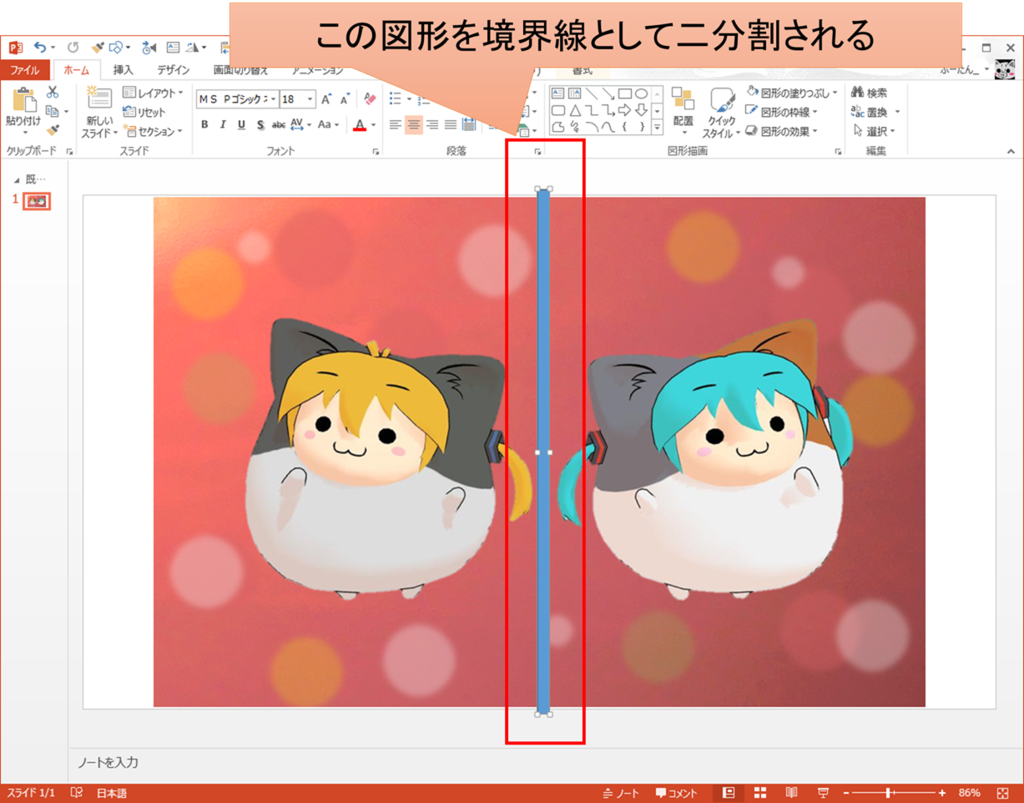Click the spell check icon in status bar
Viewport: 1024px width, 803px height.
(76, 793)
